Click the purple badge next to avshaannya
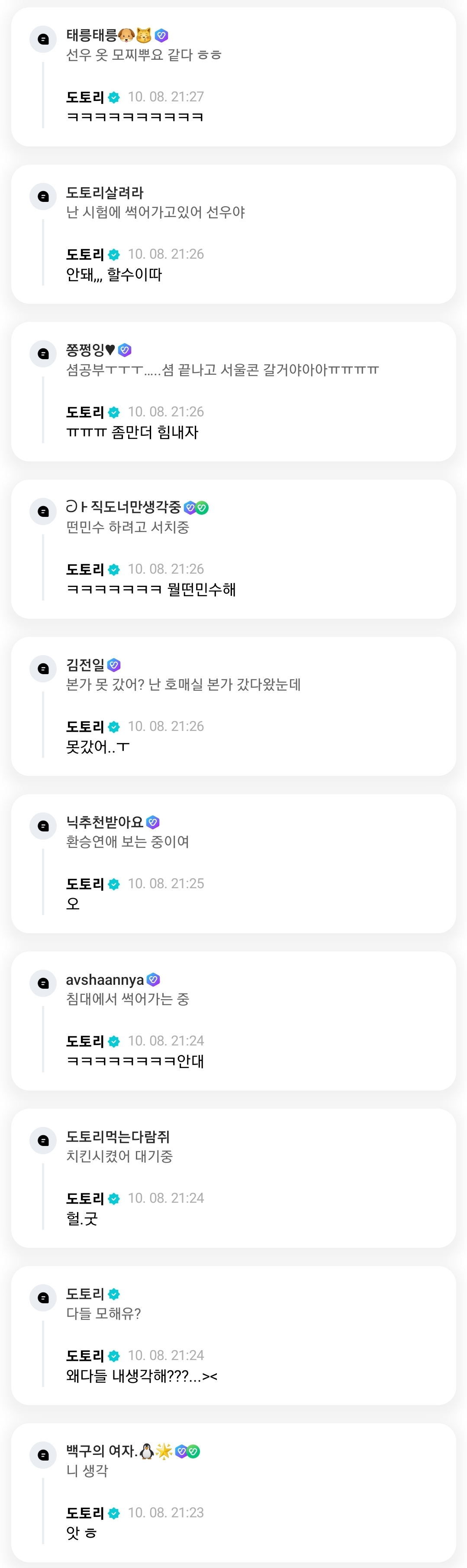 [x=153, y=979]
